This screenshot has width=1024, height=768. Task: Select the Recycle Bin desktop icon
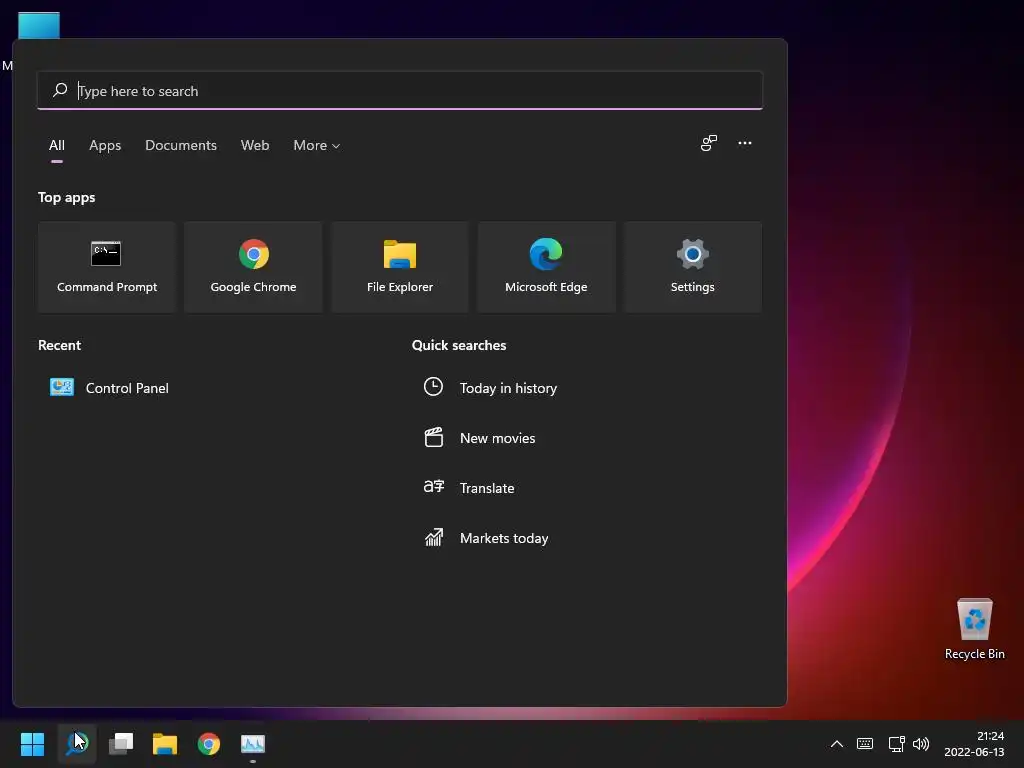pyautogui.click(x=974, y=629)
